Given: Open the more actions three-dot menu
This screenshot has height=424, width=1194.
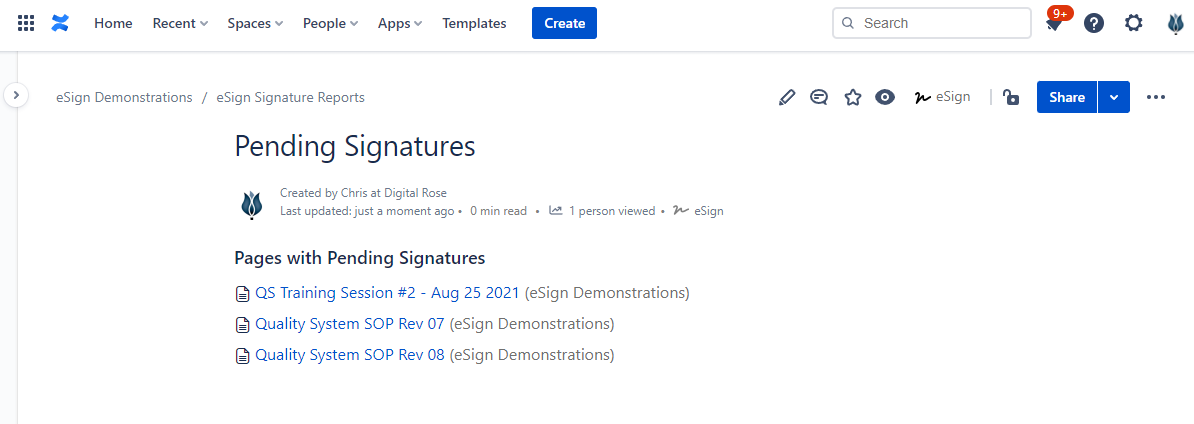Looking at the screenshot, I should coord(1156,97).
